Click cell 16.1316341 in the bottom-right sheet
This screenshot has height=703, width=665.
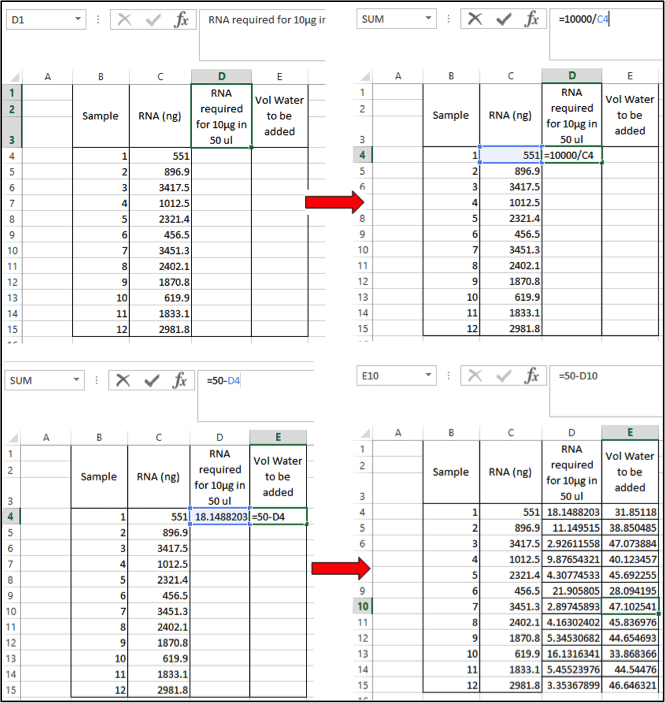[x=572, y=654]
